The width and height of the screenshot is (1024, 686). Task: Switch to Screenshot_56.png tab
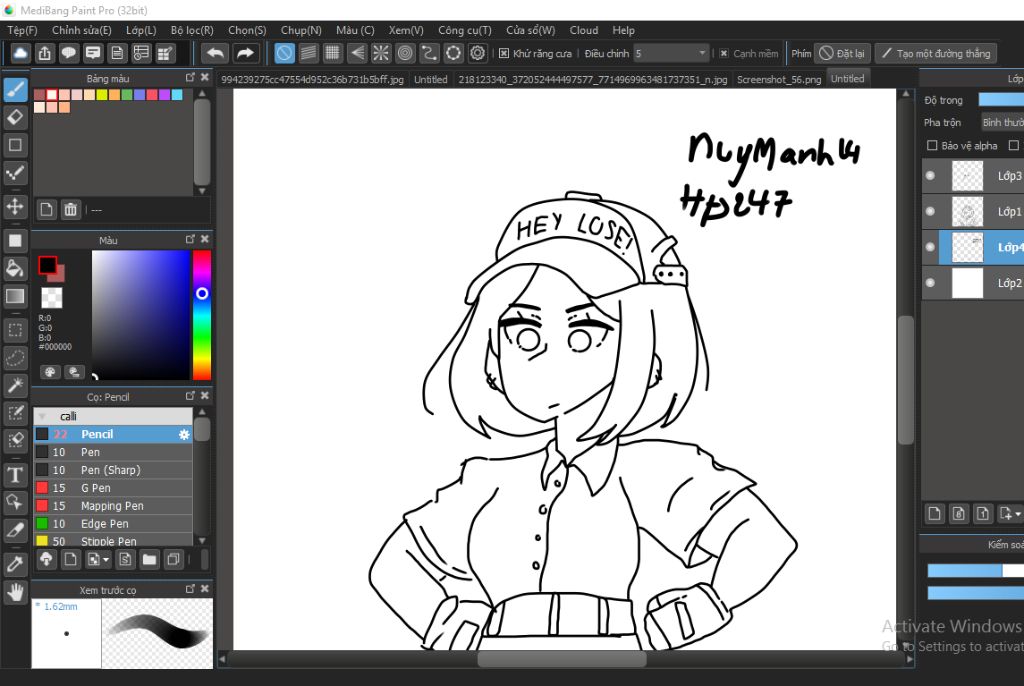coord(779,80)
